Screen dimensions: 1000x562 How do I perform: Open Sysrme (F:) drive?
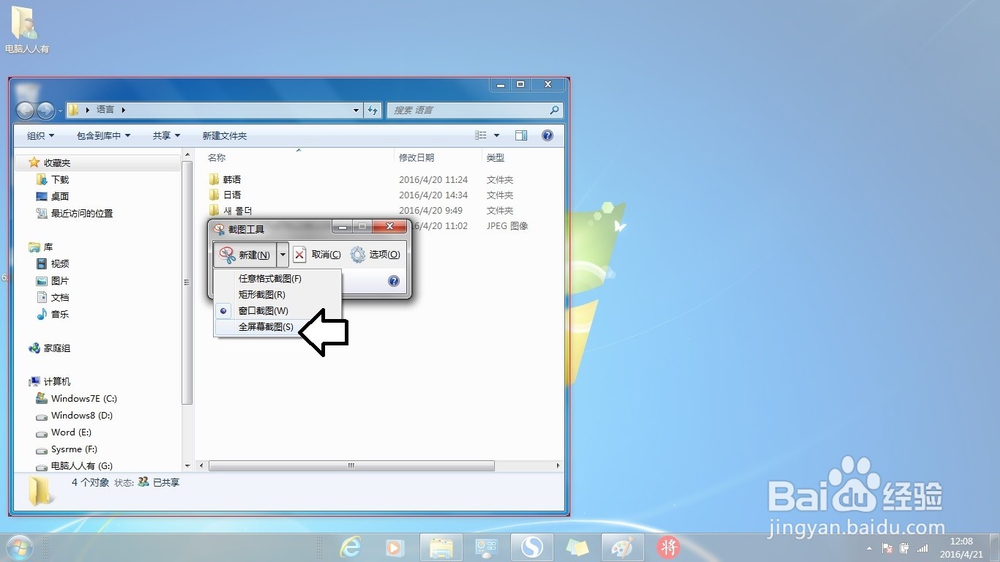tap(67, 449)
